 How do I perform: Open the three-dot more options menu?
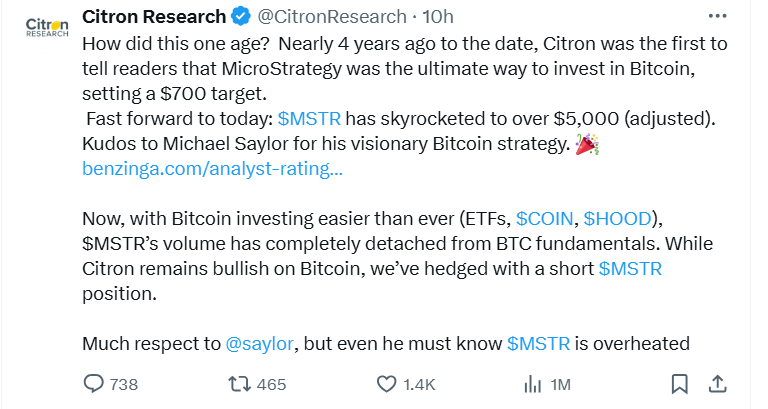[x=716, y=17]
